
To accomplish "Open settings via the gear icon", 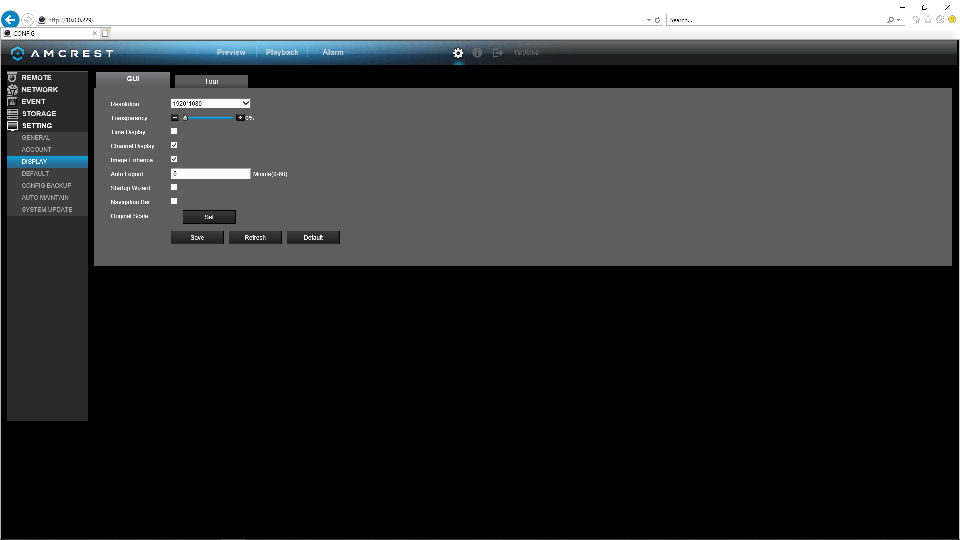I will coord(458,53).
